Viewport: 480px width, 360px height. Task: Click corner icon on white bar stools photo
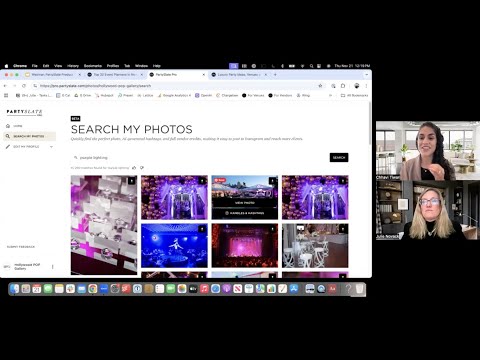(x=343, y=229)
